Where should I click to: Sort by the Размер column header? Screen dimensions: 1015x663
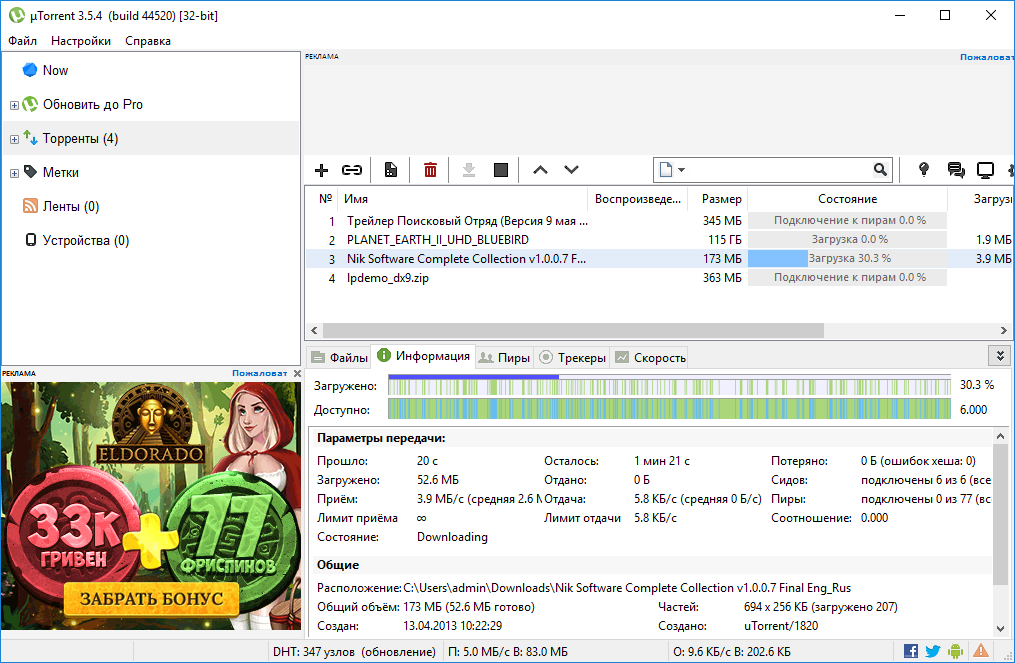(716, 199)
